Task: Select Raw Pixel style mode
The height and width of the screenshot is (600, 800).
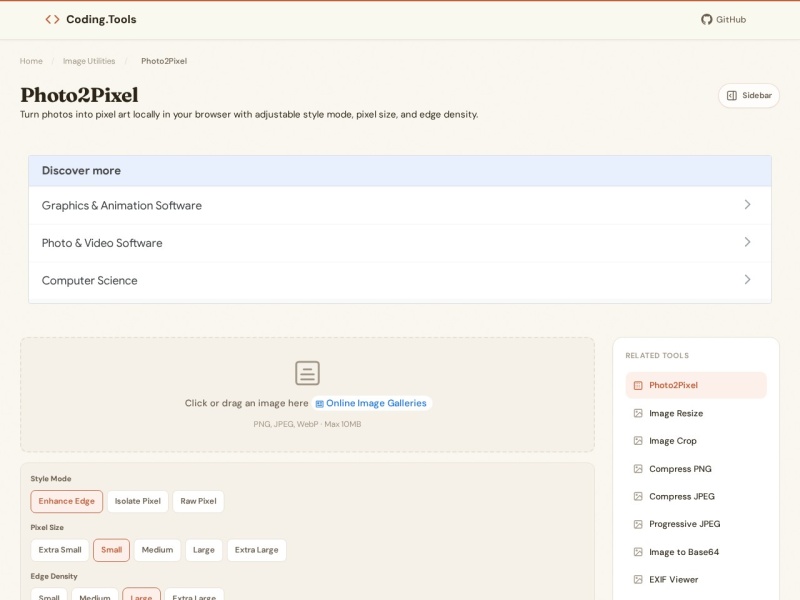Action: pyautogui.click(x=198, y=501)
